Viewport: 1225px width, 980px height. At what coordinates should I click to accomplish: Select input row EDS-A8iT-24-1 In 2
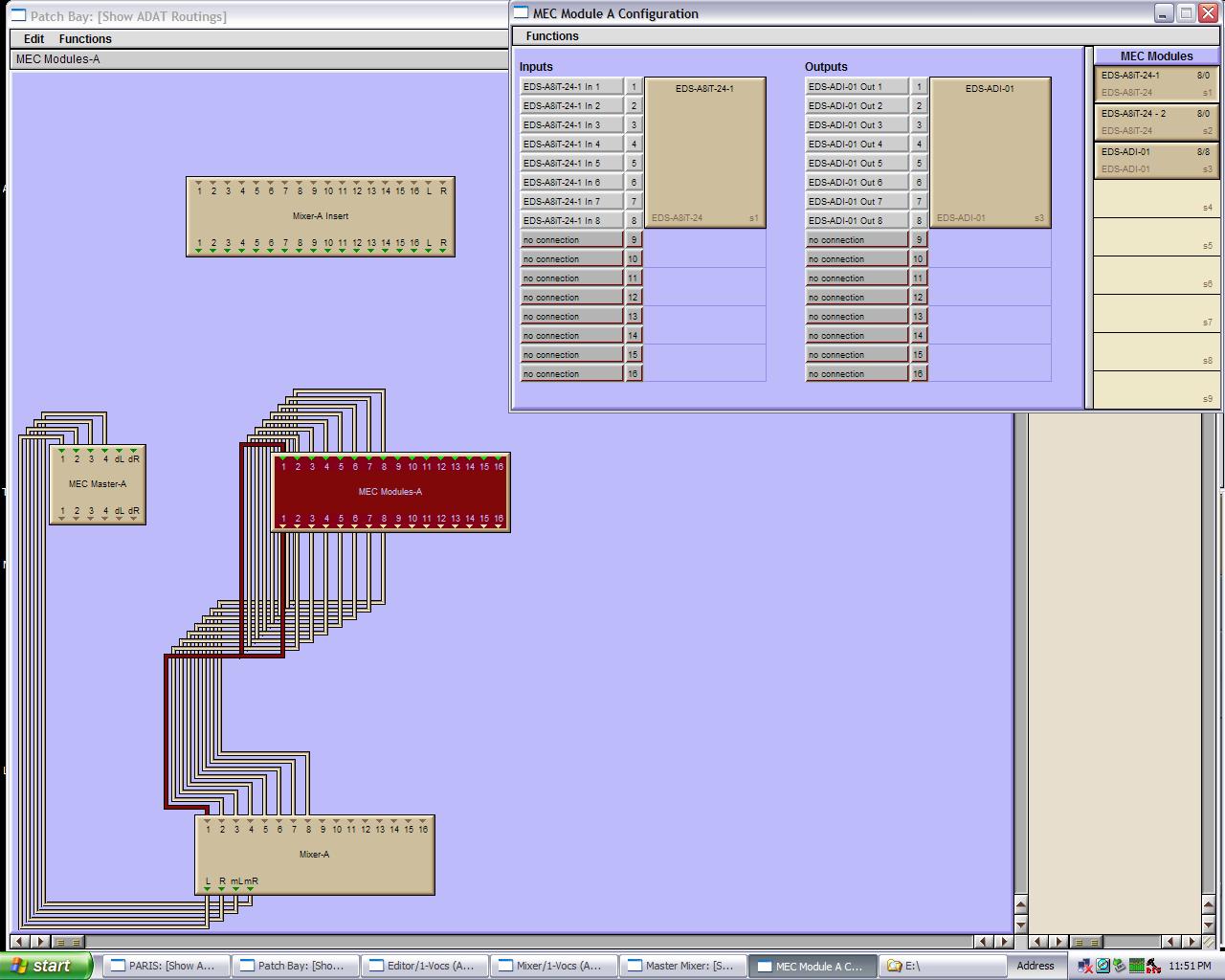(571, 105)
